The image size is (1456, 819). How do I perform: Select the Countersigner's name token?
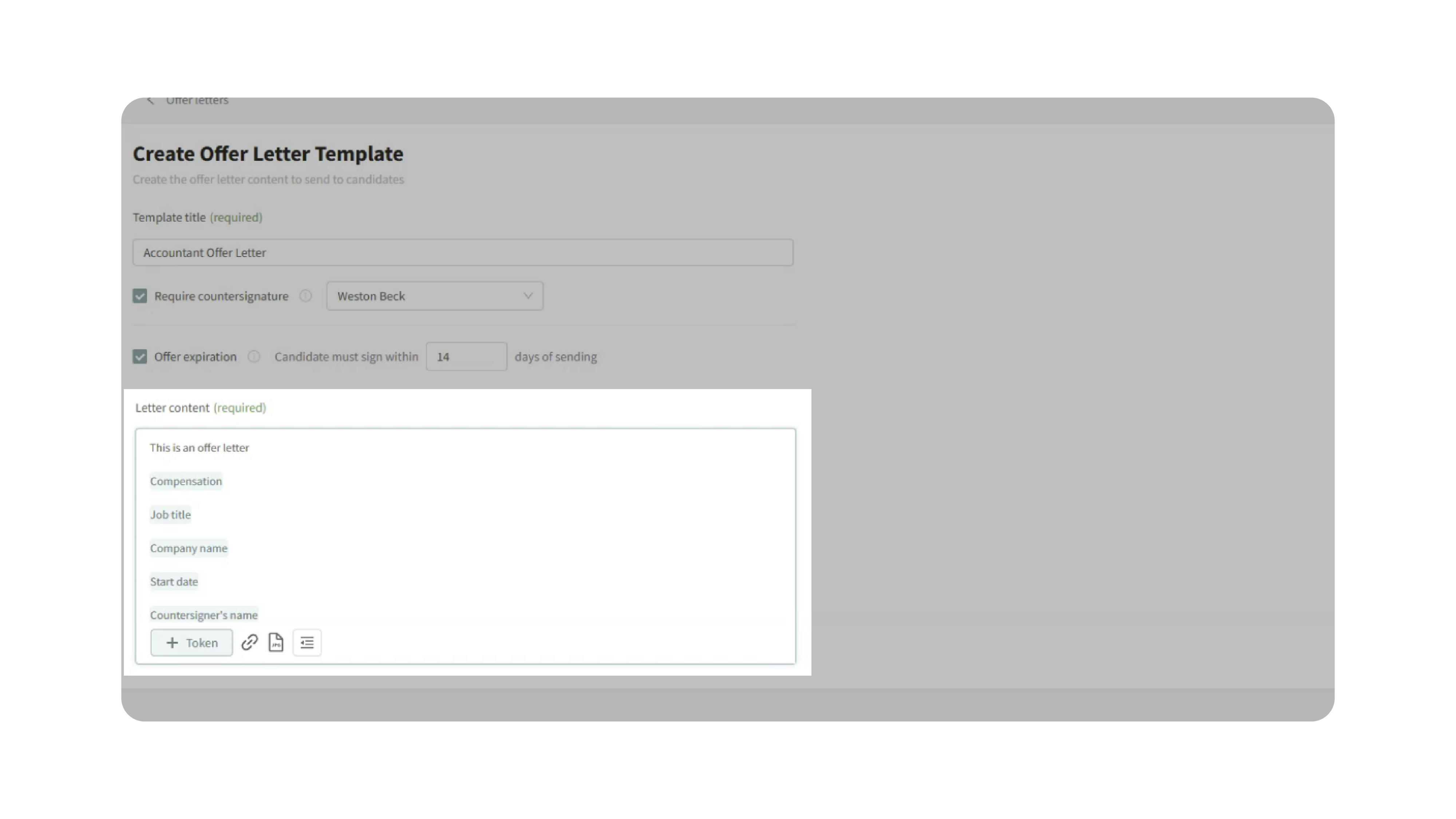pos(204,615)
